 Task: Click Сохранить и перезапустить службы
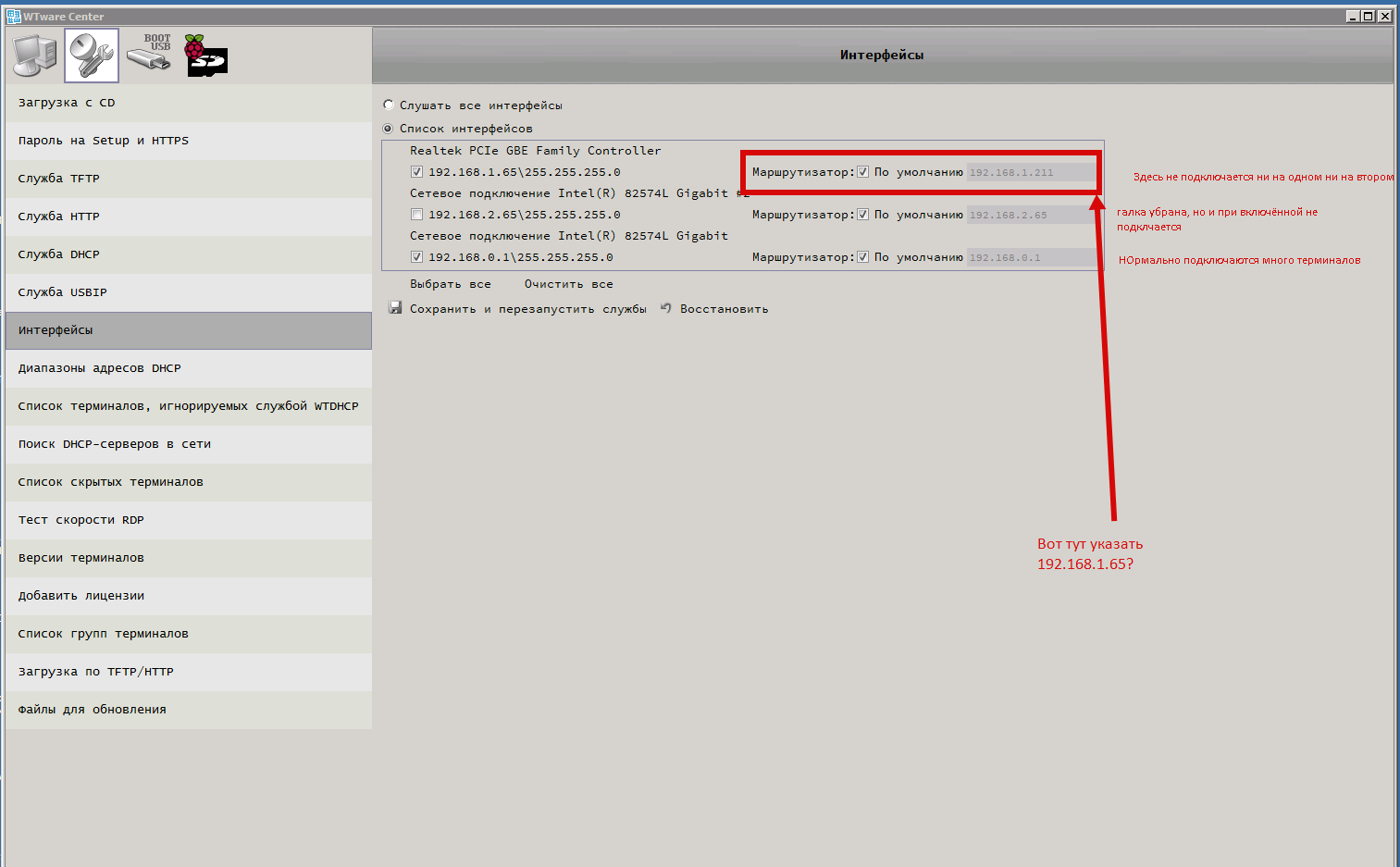(528, 309)
